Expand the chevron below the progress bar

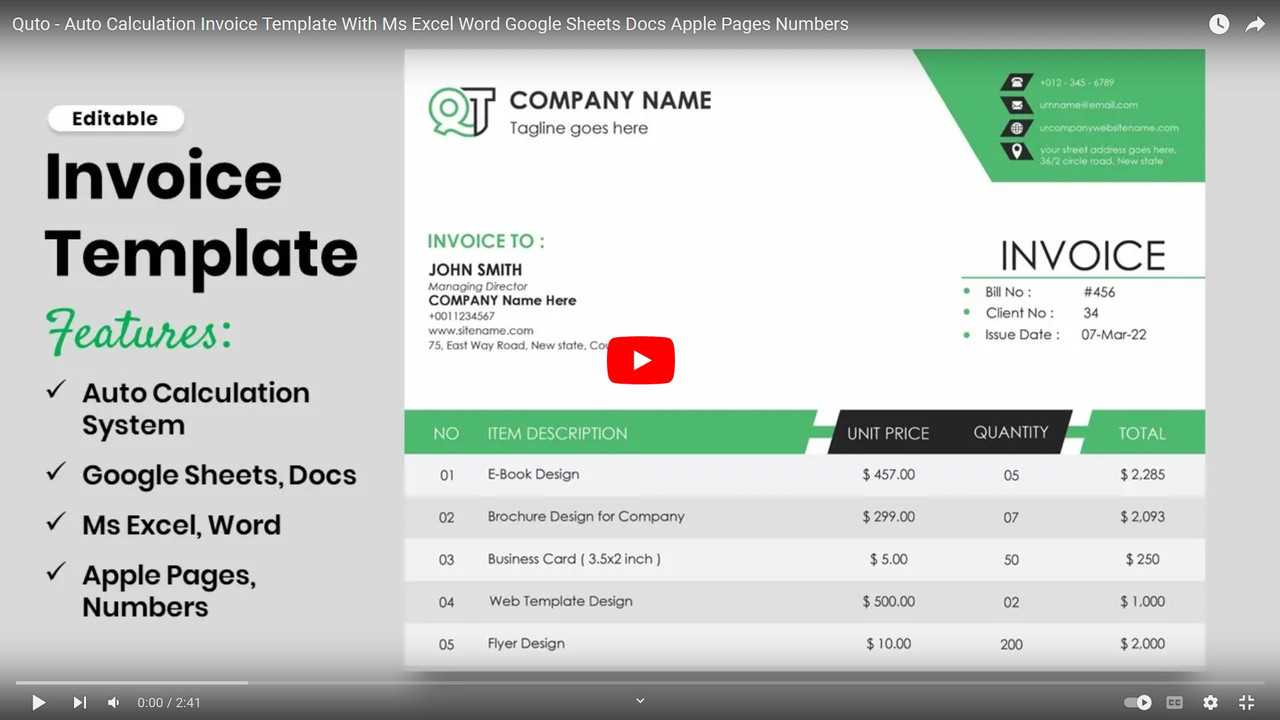(x=640, y=701)
